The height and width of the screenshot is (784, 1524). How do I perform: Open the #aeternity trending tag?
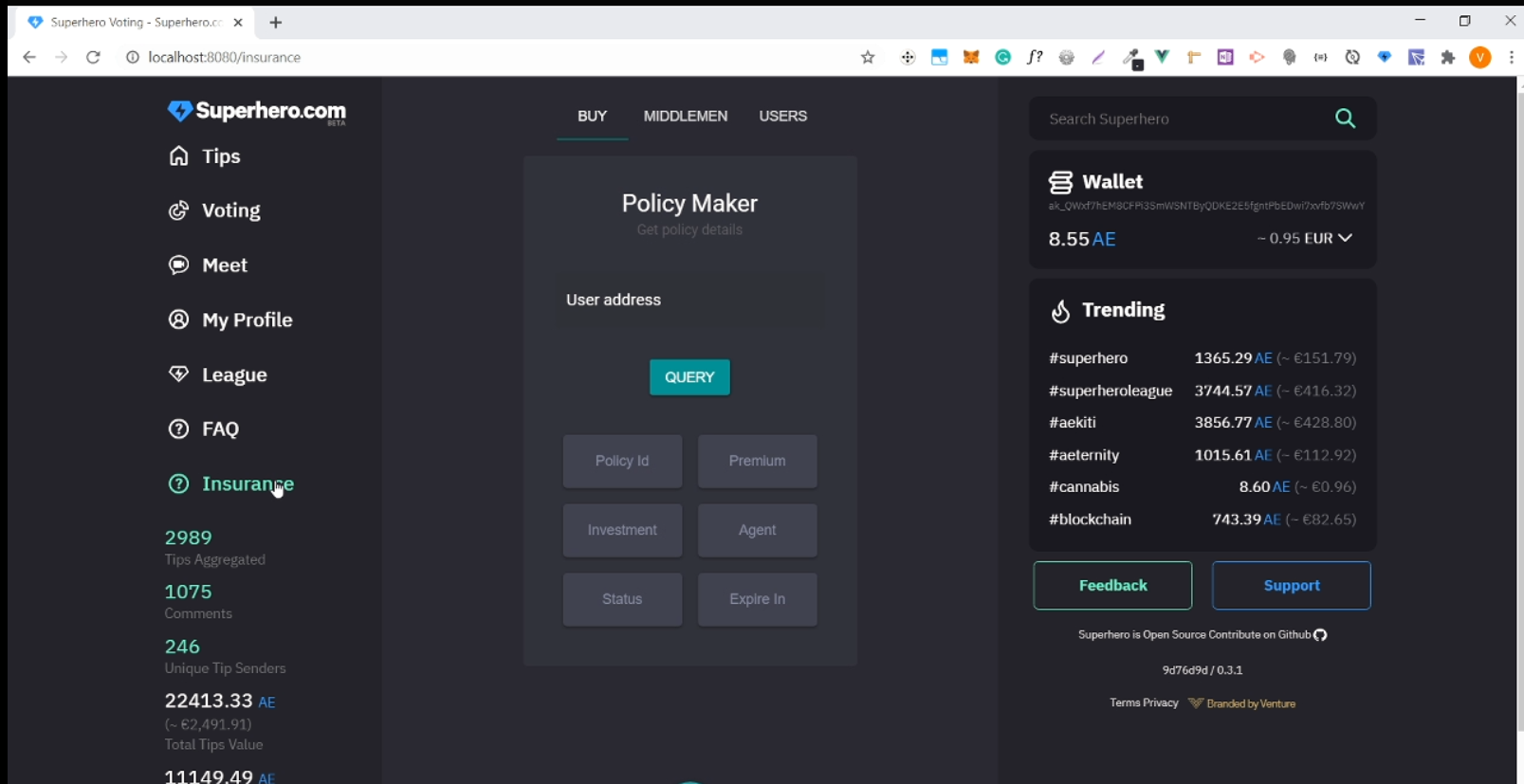1084,455
